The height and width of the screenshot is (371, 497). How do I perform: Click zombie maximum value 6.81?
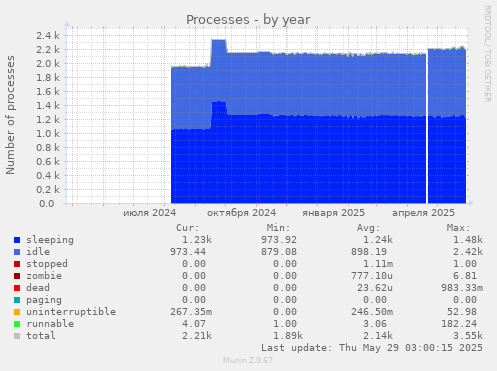click(x=465, y=276)
